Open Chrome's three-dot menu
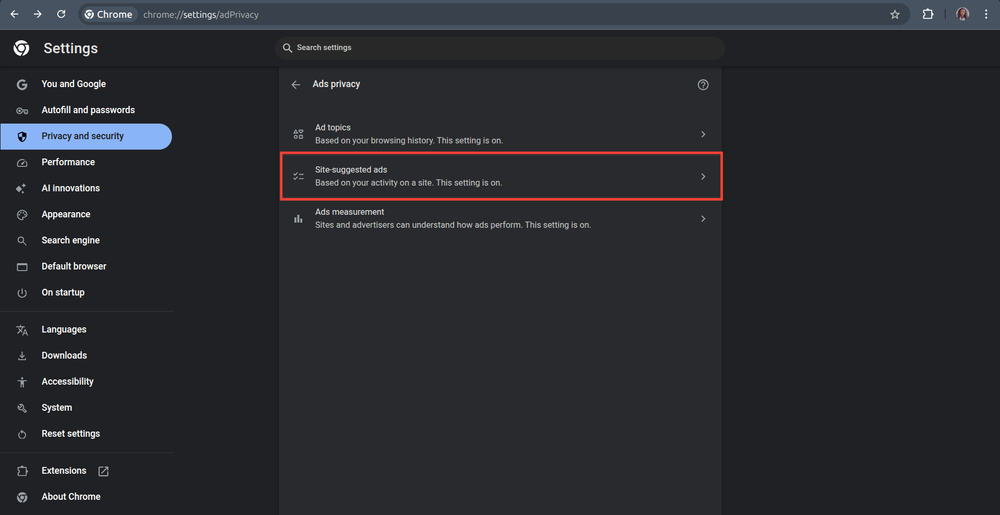The image size is (1000, 515). click(986, 15)
